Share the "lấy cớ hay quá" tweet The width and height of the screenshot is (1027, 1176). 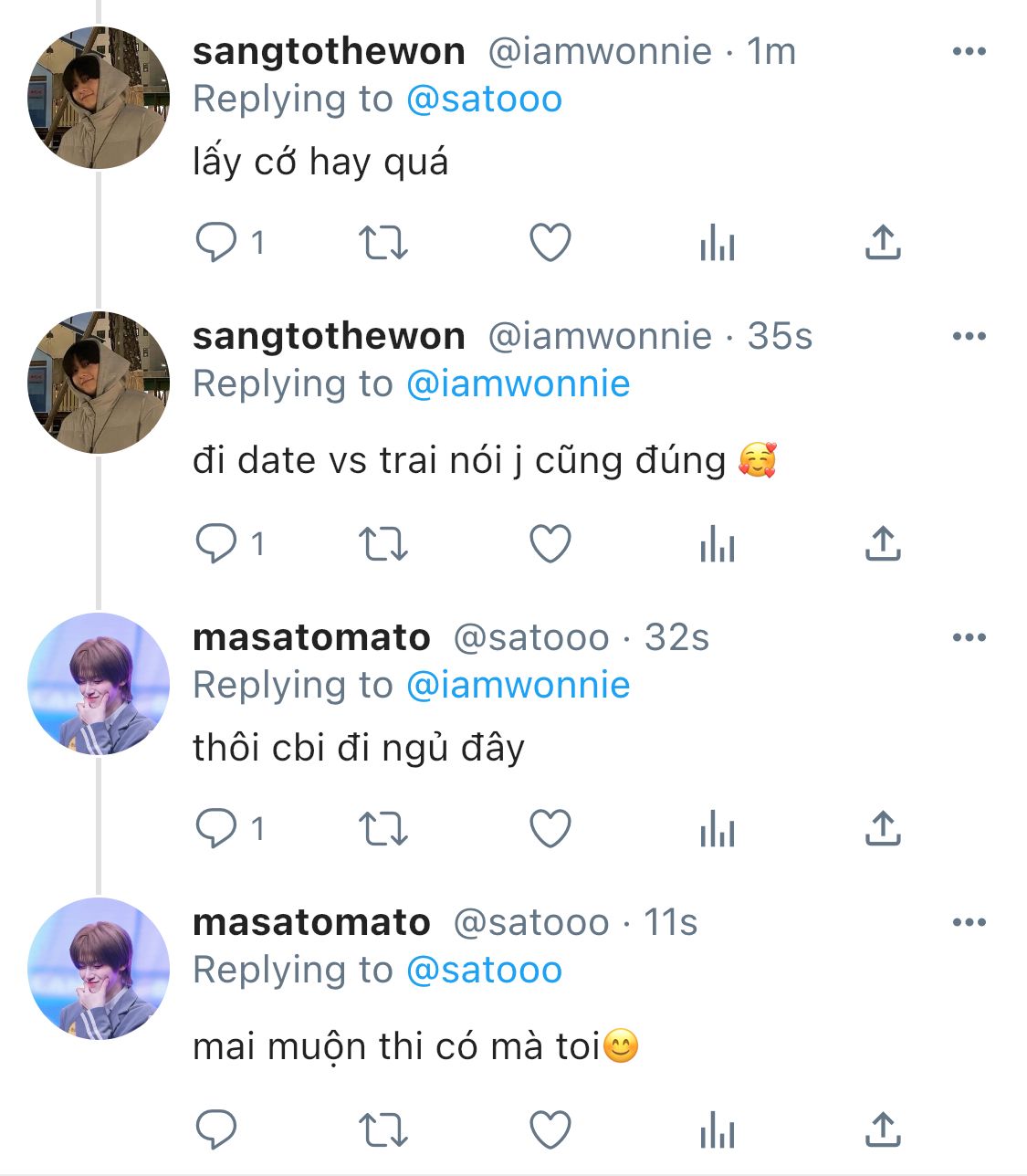click(x=883, y=243)
